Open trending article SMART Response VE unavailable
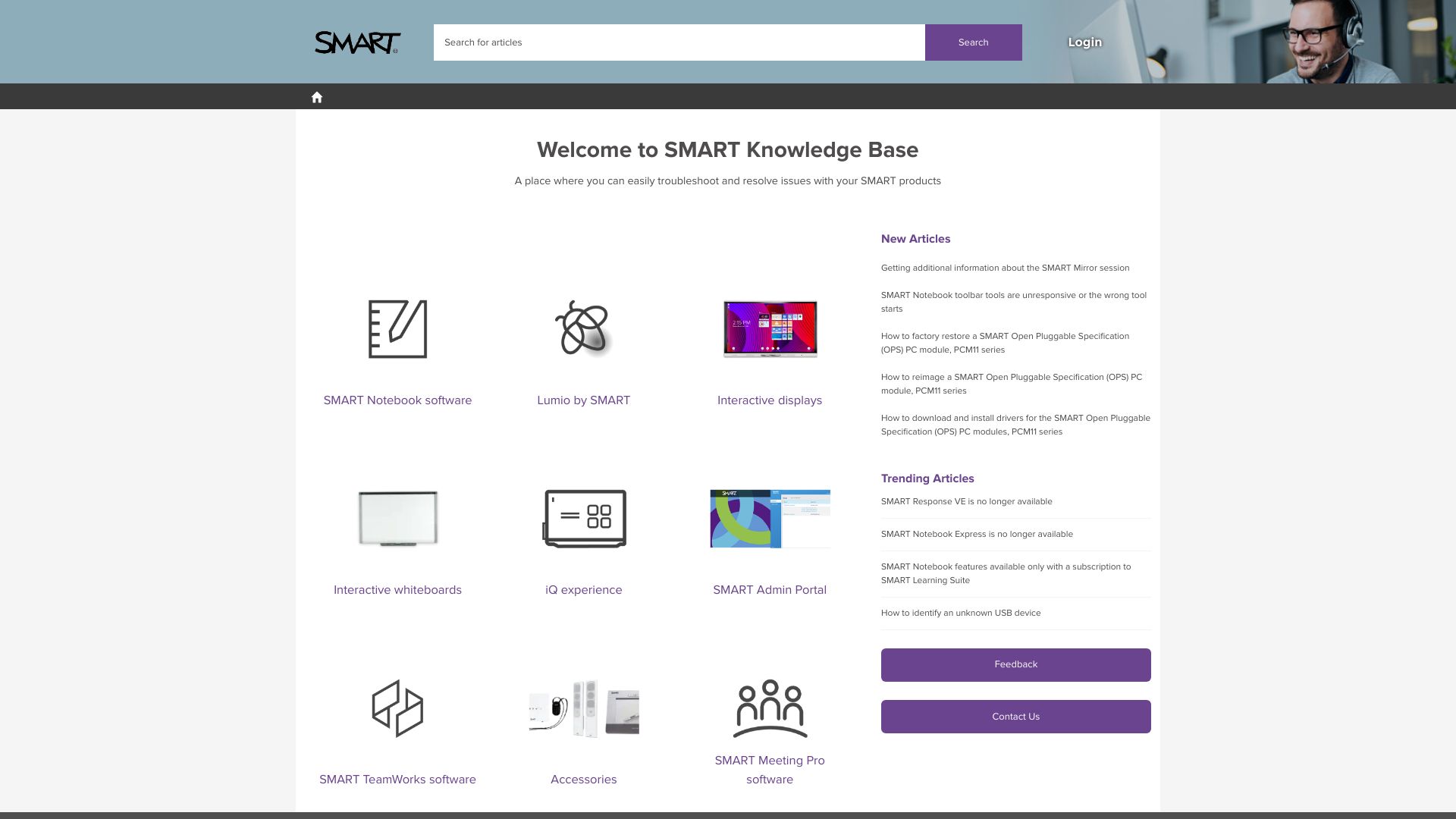1456x819 pixels. point(966,501)
